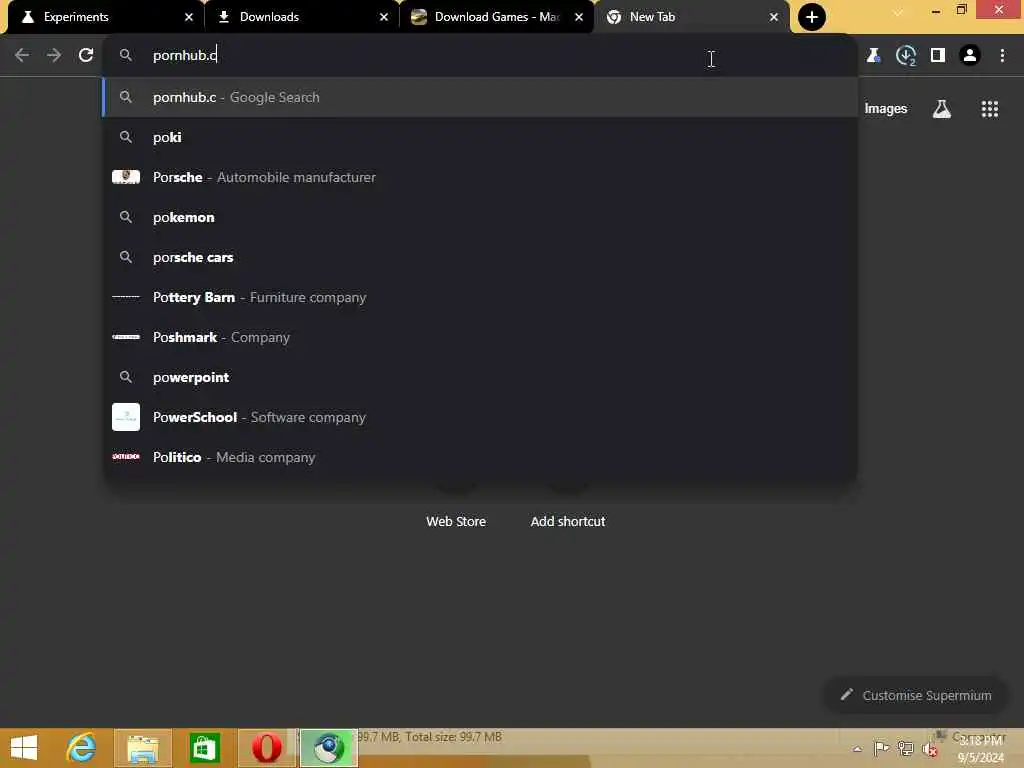The image size is (1024, 768).
Task: Open the network tray icon
Action: click(905, 748)
